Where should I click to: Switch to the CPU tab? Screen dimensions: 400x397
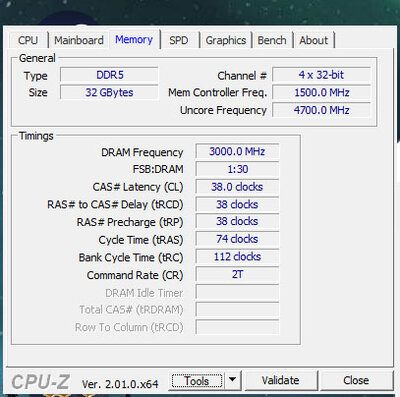click(28, 40)
